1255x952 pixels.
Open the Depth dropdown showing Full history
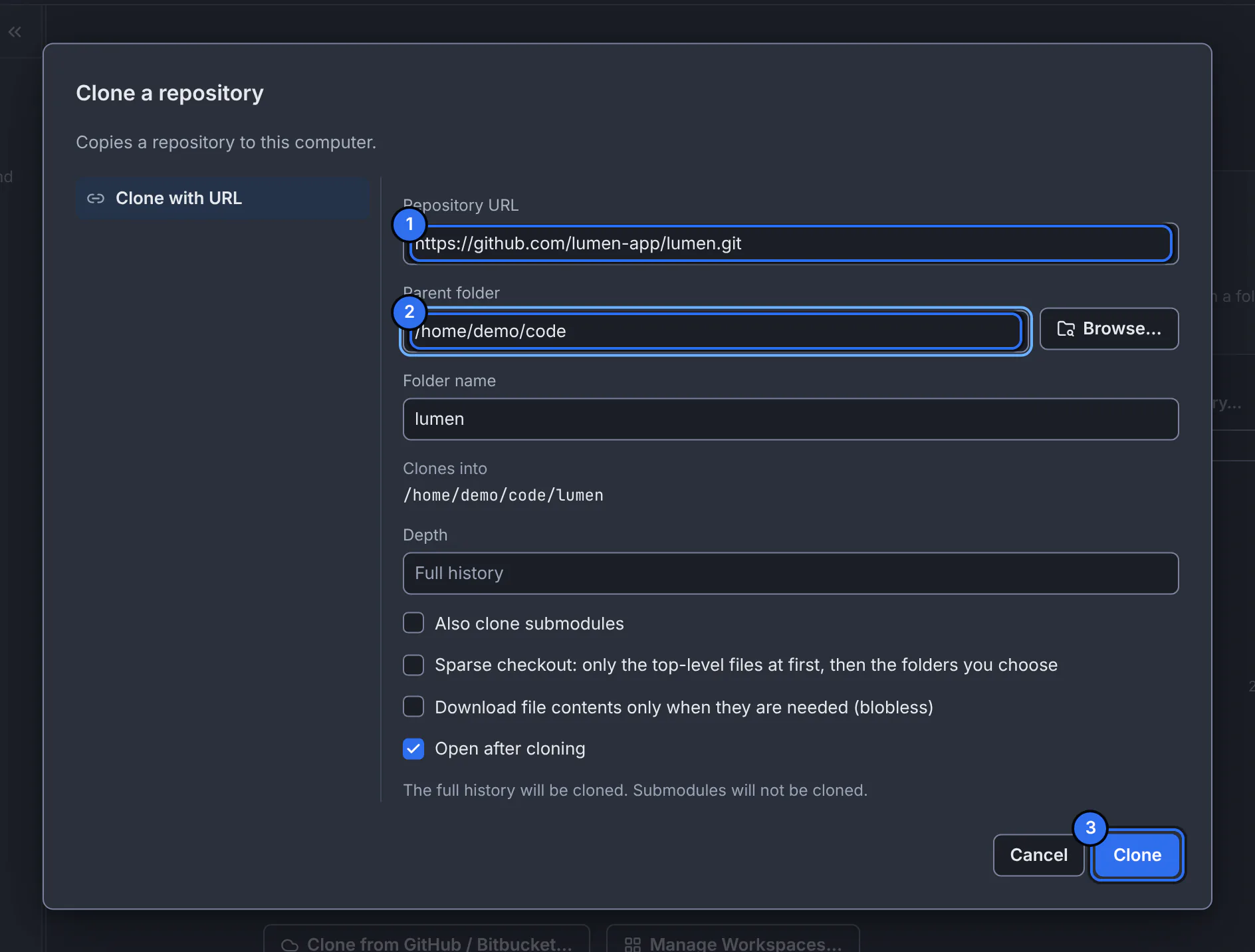790,573
